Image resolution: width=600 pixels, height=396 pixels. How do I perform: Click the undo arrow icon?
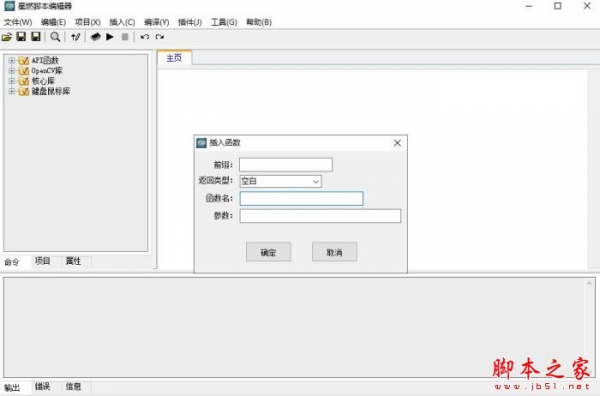(145, 37)
